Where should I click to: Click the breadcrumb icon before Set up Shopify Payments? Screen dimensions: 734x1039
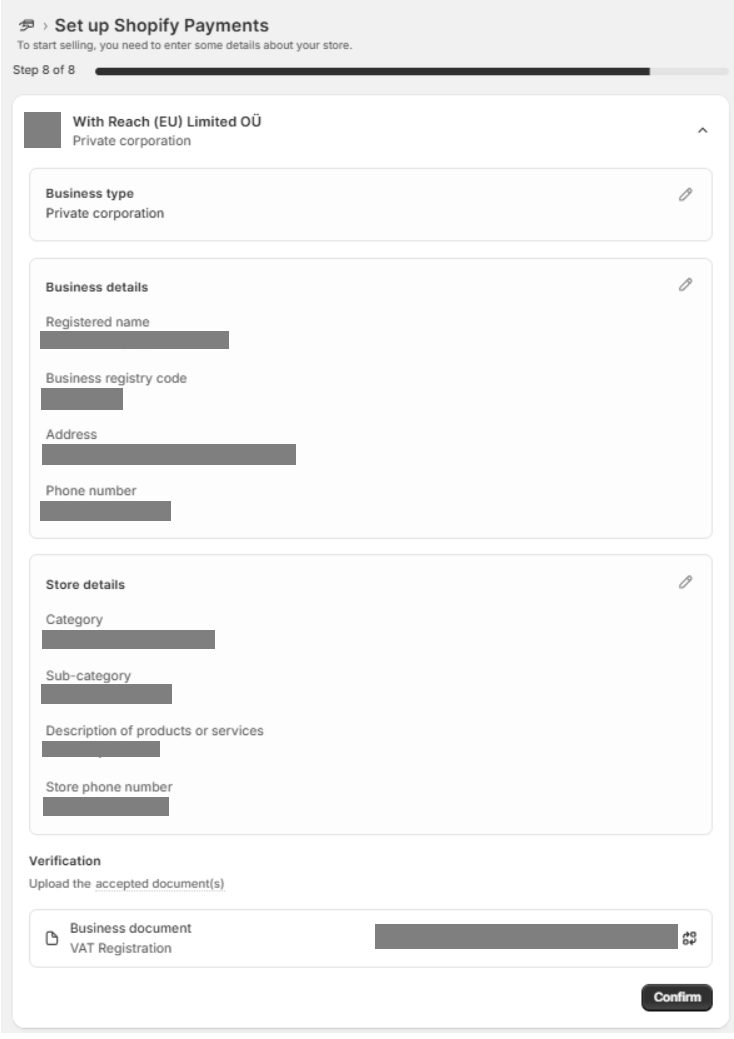click(x=28, y=25)
